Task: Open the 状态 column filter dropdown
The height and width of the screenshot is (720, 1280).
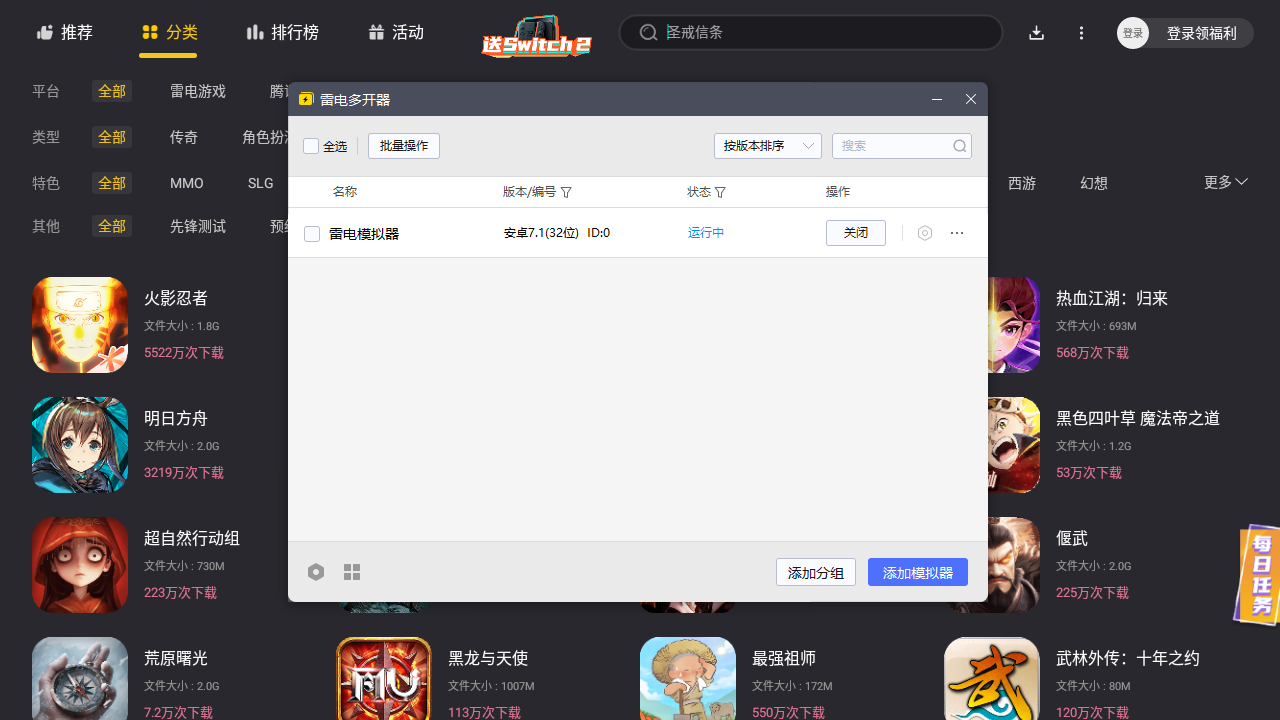Action: [x=720, y=191]
